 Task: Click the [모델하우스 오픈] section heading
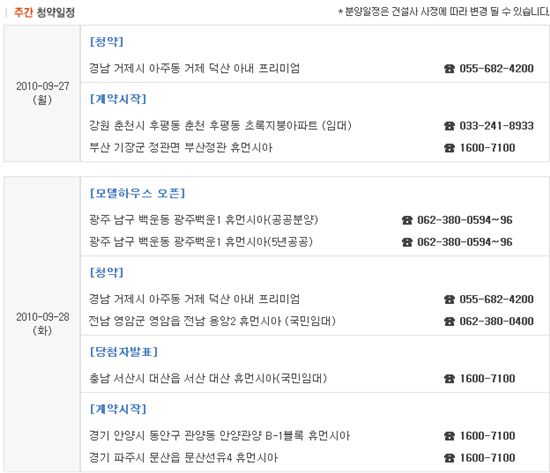click(137, 193)
